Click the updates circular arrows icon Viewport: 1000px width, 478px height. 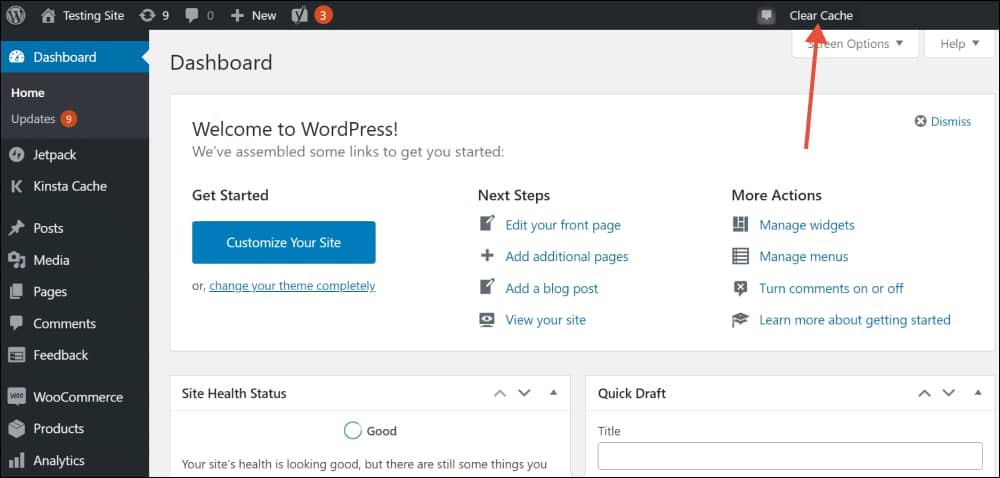pos(147,15)
